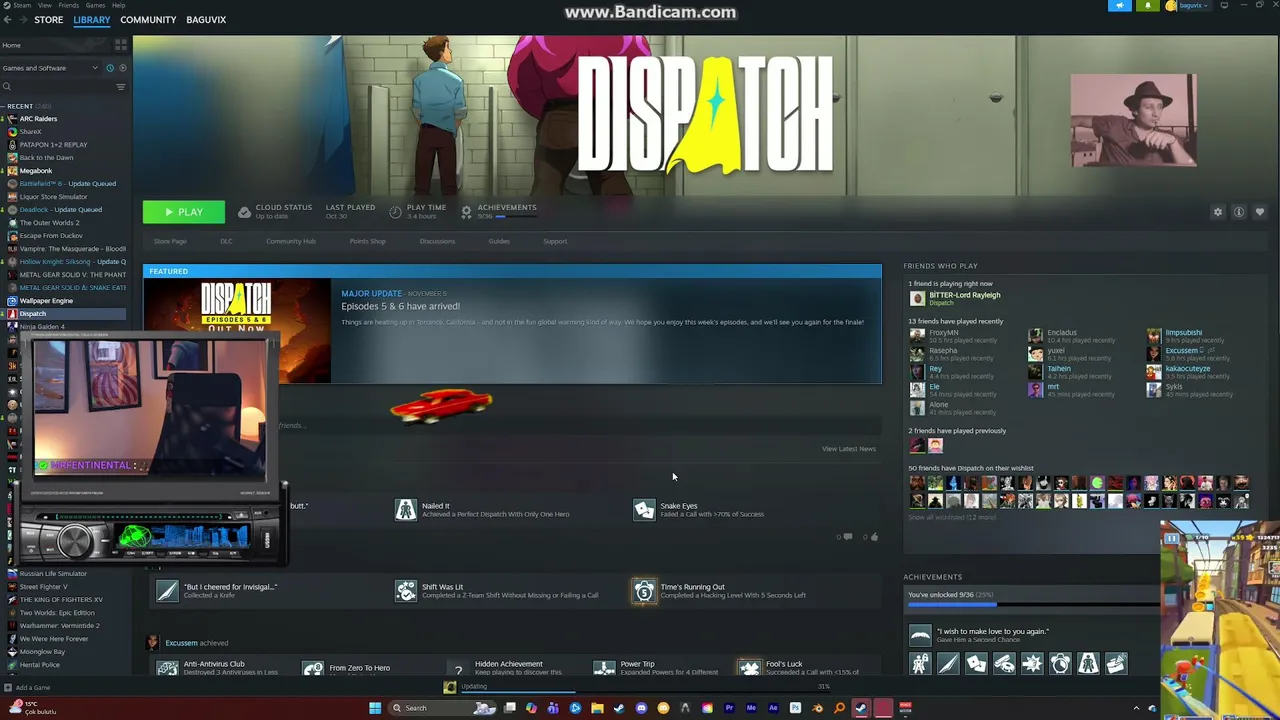The width and height of the screenshot is (1280, 720).
Task: Switch to Big Picture mode monitor icon
Action: tap(1224, 5)
